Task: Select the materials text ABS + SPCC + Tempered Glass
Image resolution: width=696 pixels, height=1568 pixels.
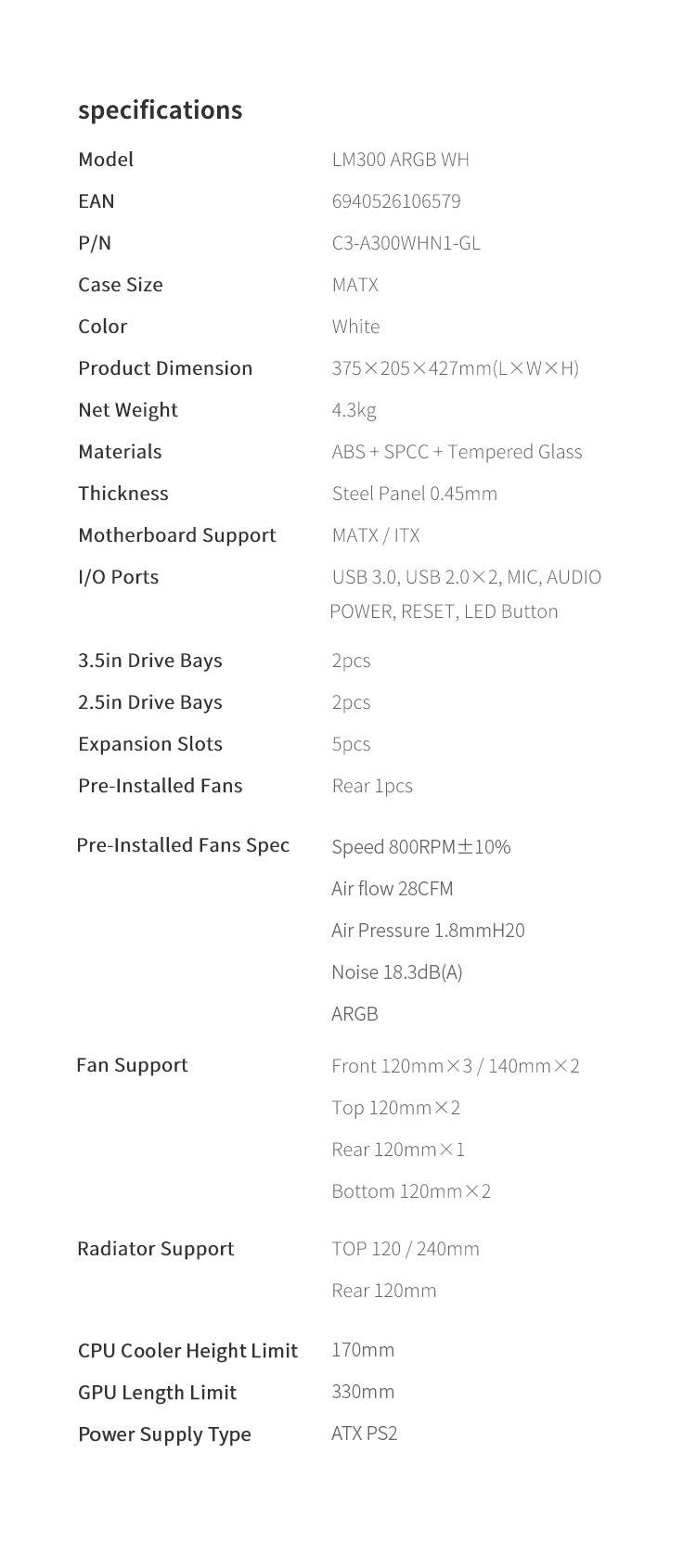Action: 457,452
